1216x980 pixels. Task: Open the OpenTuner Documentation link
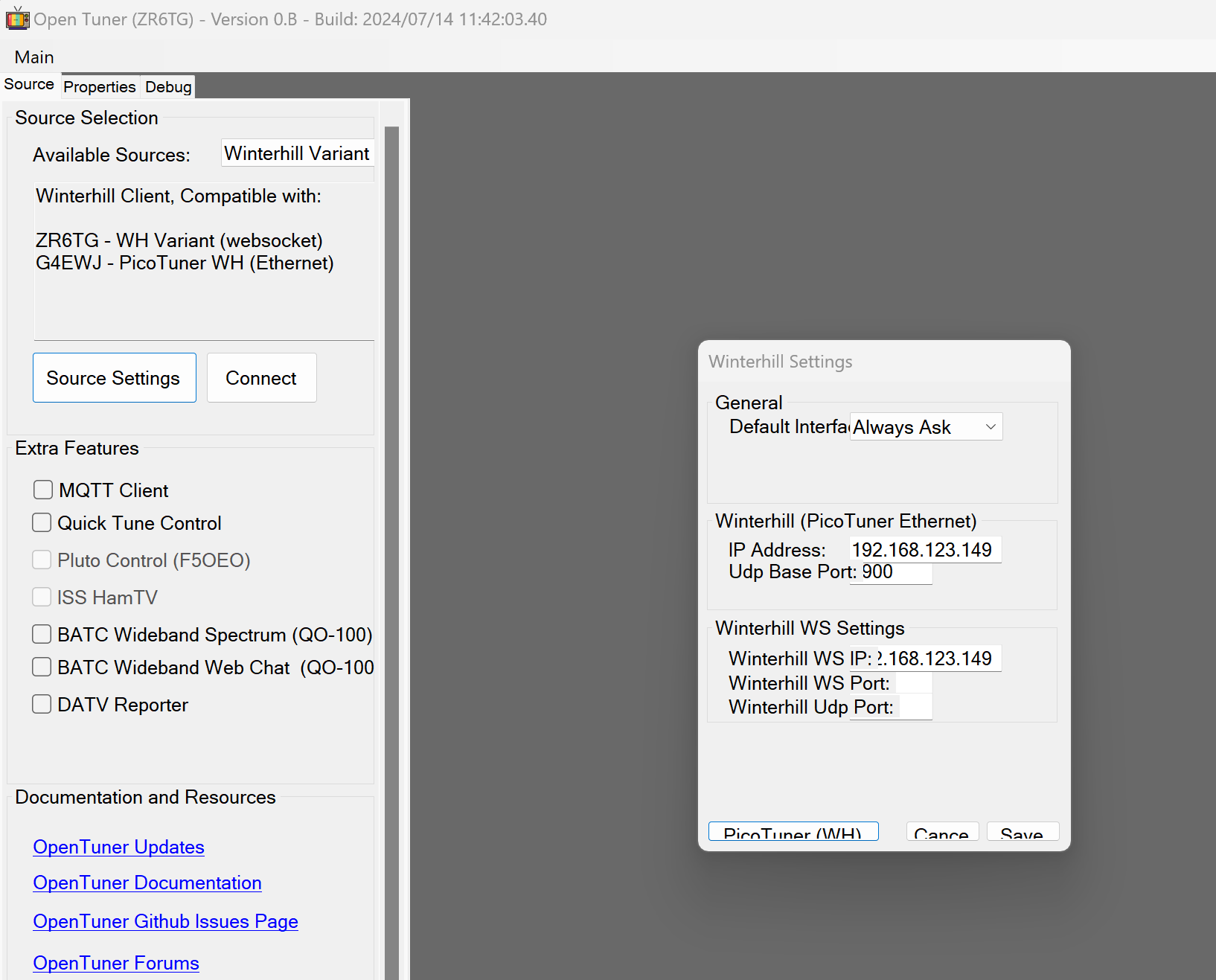(x=147, y=883)
